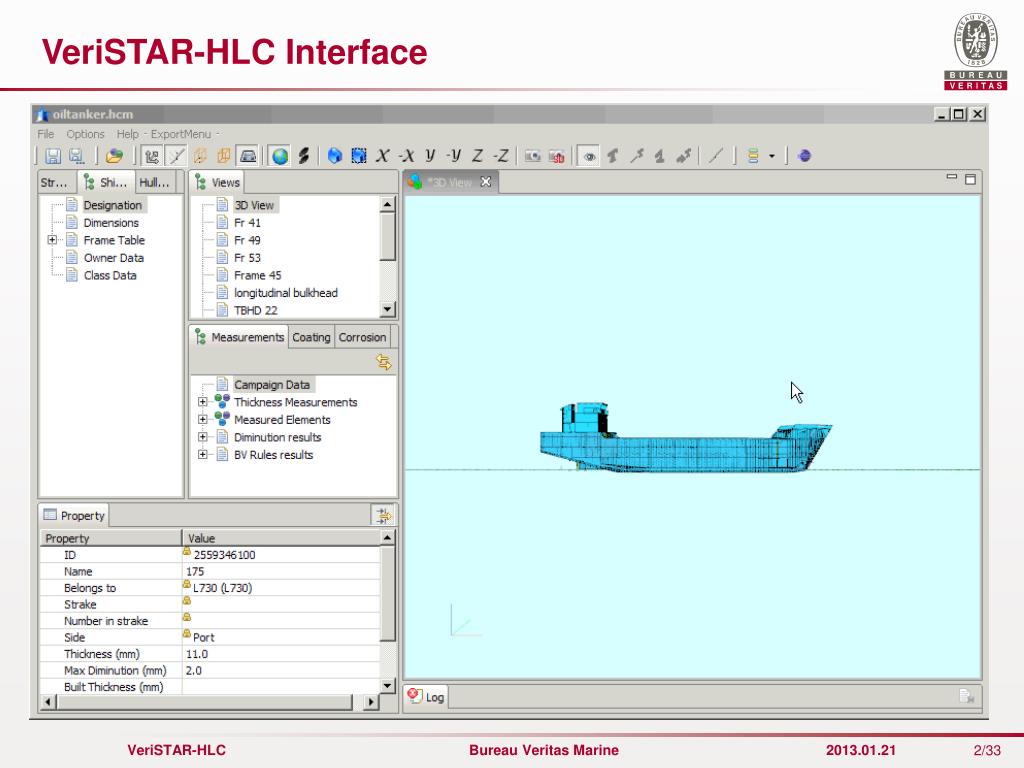Click the camera icon with red badge
This screenshot has height=768, width=1024.
click(556, 156)
